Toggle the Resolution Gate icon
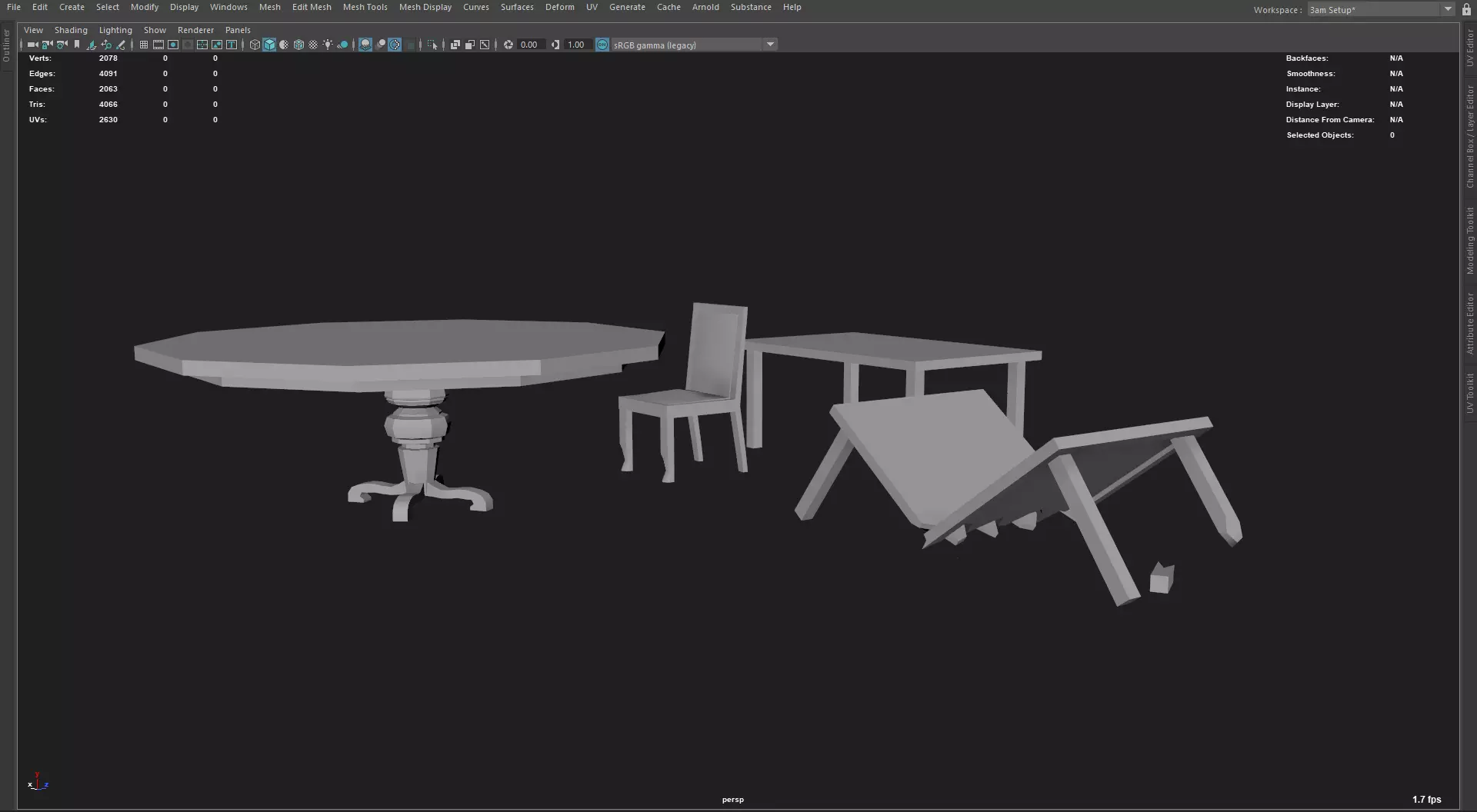Image resolution: width=1477 pixels, height=812 pixels. (x=173, y=45)
